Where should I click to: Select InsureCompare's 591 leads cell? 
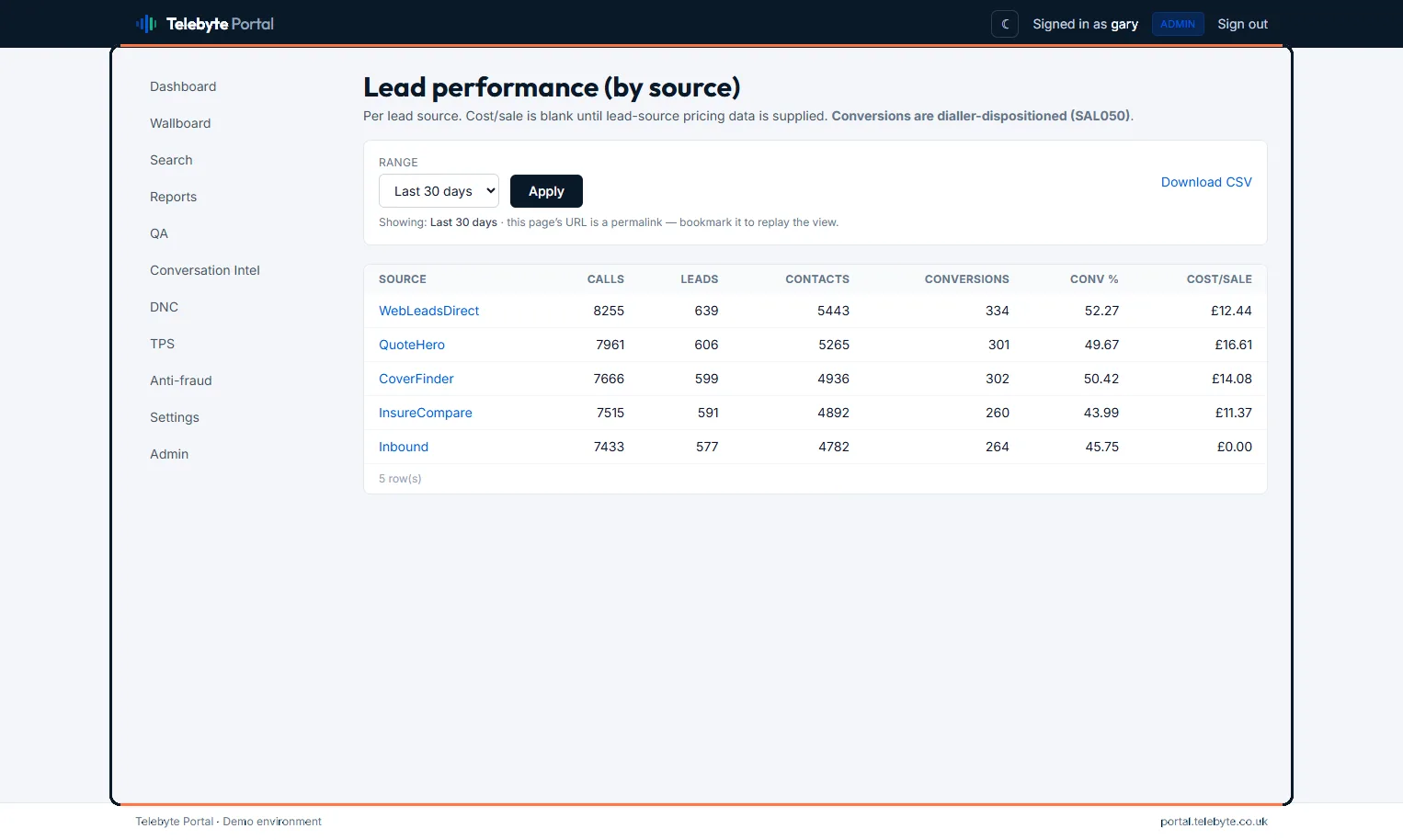tap(708, 413)
